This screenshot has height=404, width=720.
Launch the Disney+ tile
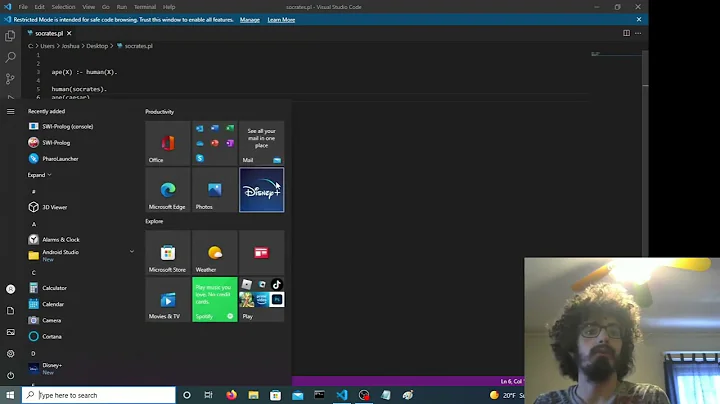tap(261, 190)
